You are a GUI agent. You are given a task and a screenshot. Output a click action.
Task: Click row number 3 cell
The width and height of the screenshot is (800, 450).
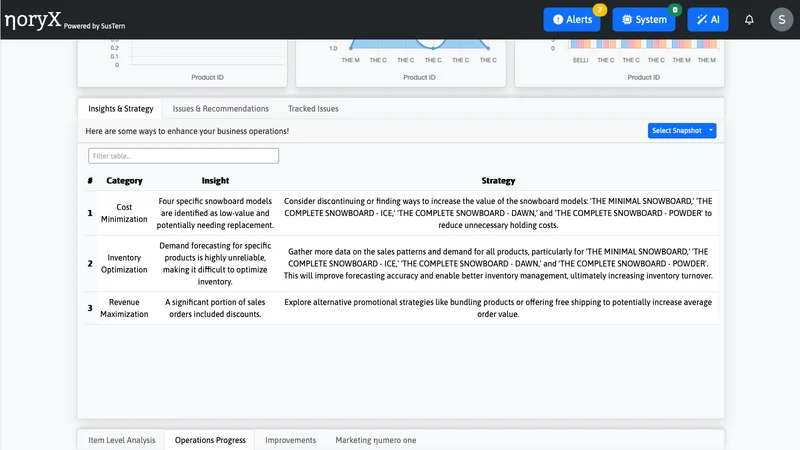point(90,308)
